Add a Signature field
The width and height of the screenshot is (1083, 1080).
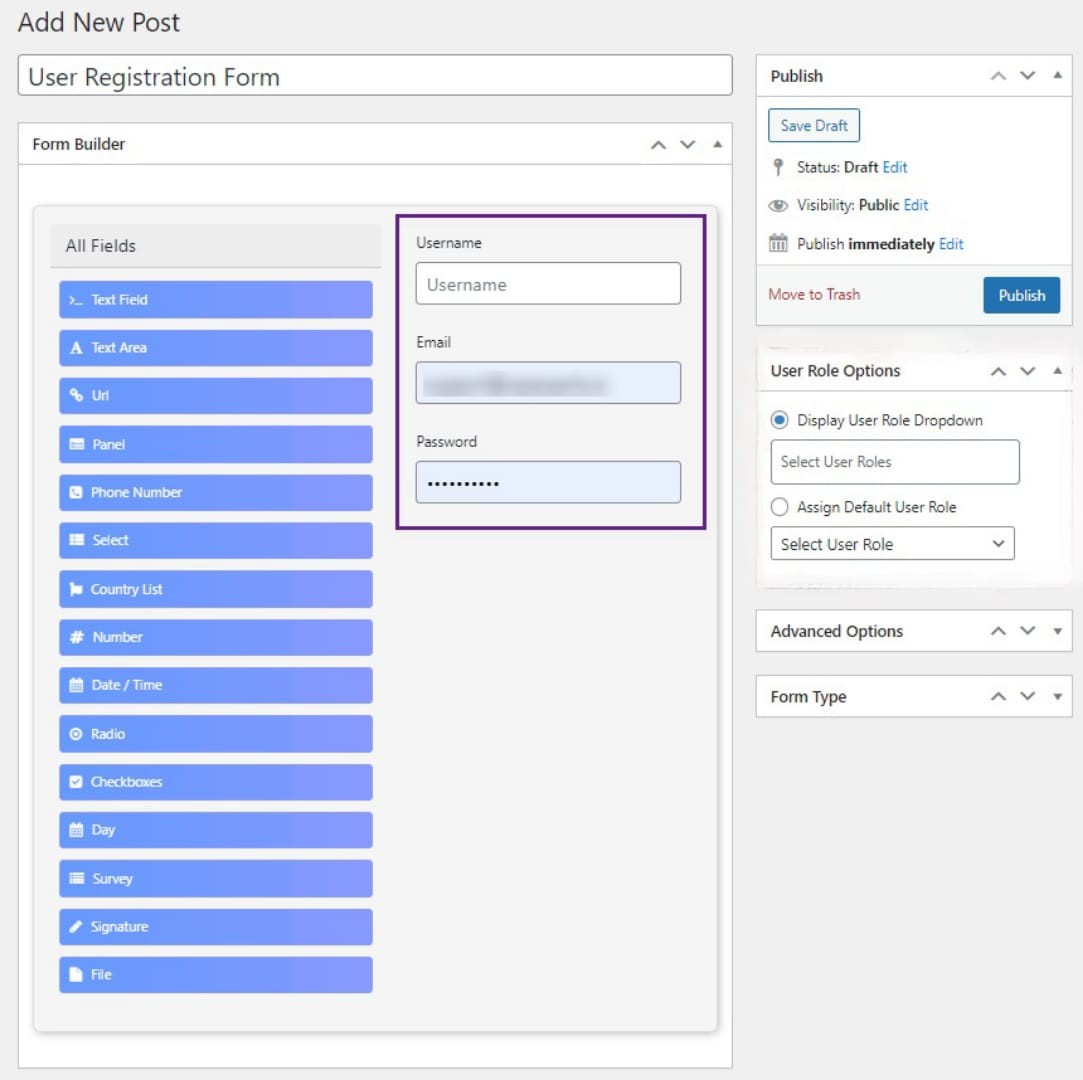click(x=215, y=926)
